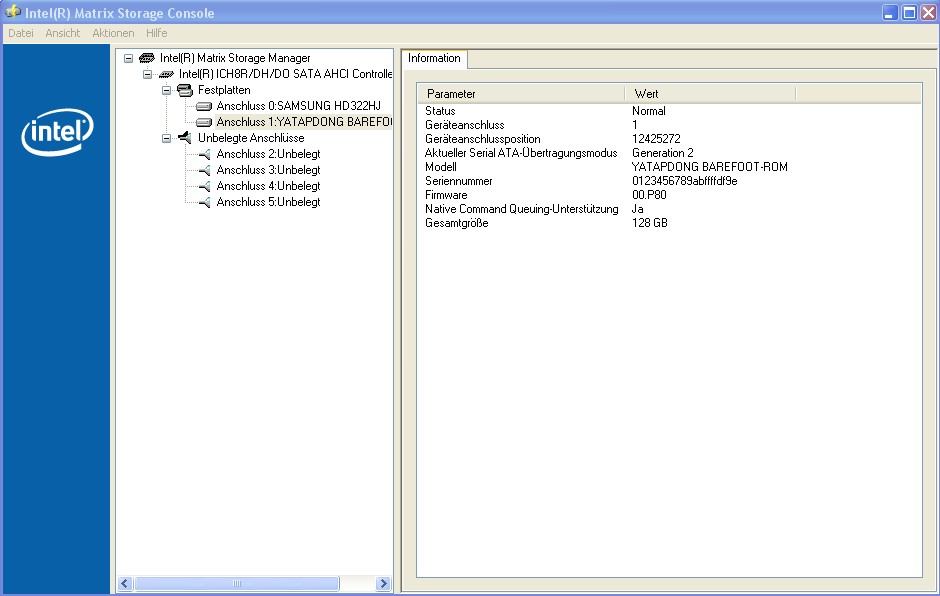
Task: Click the value 128 GB
Action: pyautogui.click(x=650, y=223)
